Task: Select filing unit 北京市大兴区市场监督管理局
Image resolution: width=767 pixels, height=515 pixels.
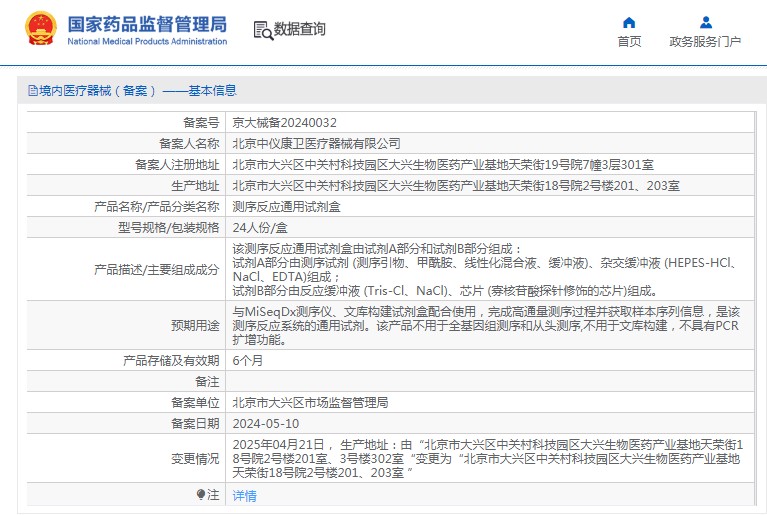Action: pos(310,403)
